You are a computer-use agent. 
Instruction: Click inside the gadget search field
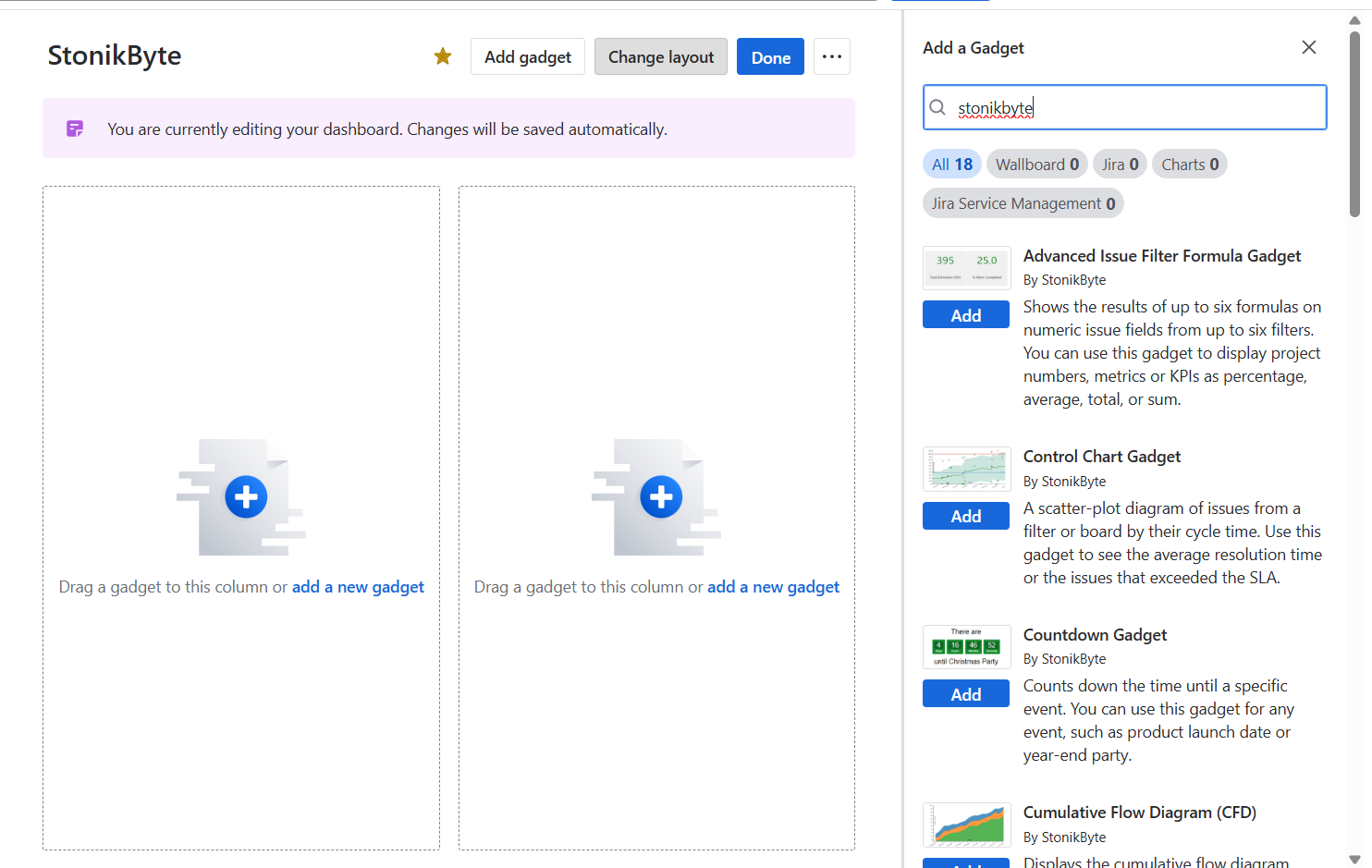(1124, 107)
